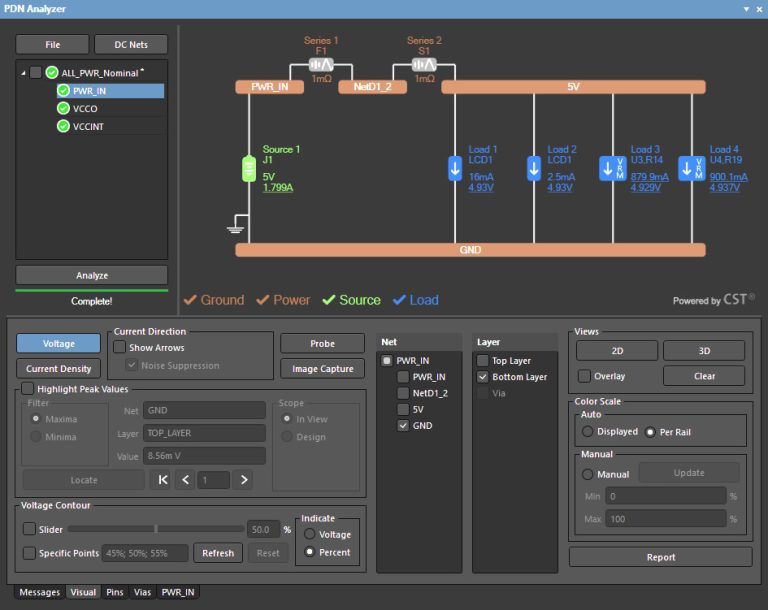
Task: Select the Load 1 LCD1 arrow icon
Action: [x=455, y=168]
